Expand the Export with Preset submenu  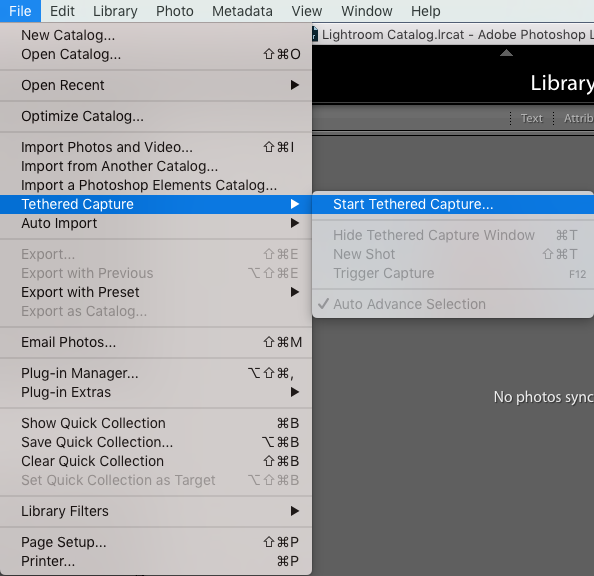(x=156, y=292)
